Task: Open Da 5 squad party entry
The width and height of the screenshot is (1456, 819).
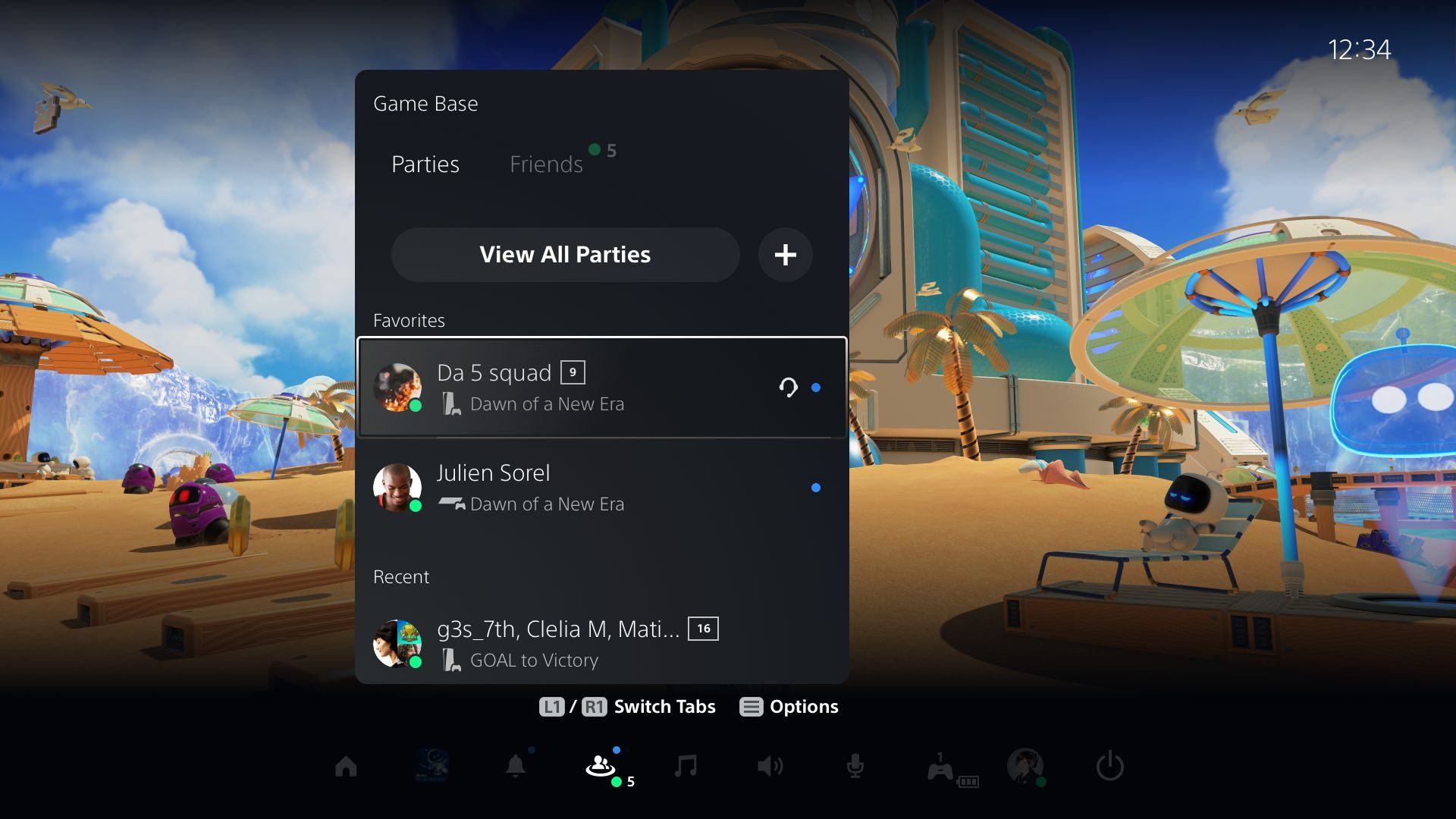Action: coord(600,387)
